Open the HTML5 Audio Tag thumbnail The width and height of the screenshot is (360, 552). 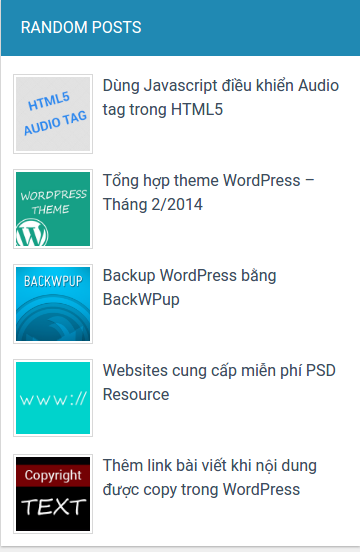pos(53,114)
